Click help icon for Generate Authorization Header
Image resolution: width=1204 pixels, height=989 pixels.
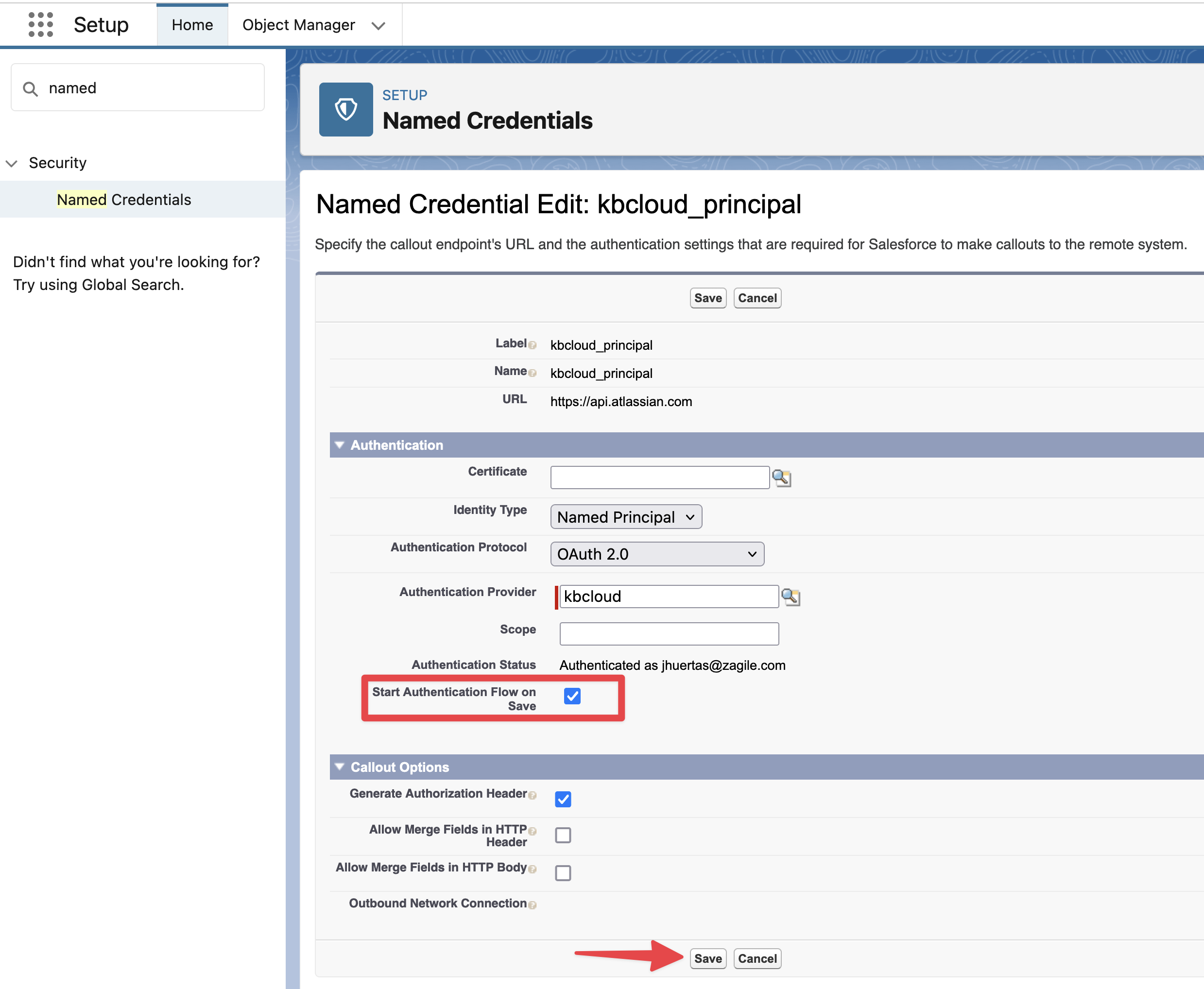click(532, 795)
